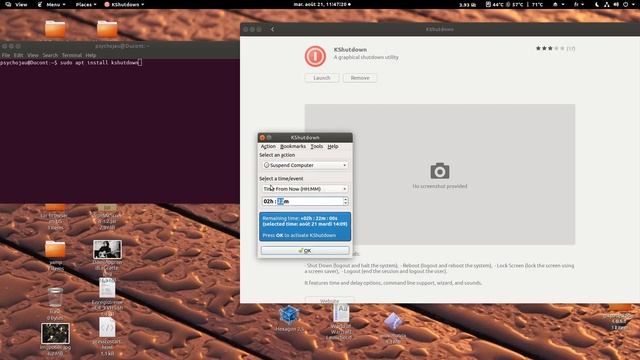
Task: Click the OK button in the KShutdown dialog
Action: click(x=305, y=251)
